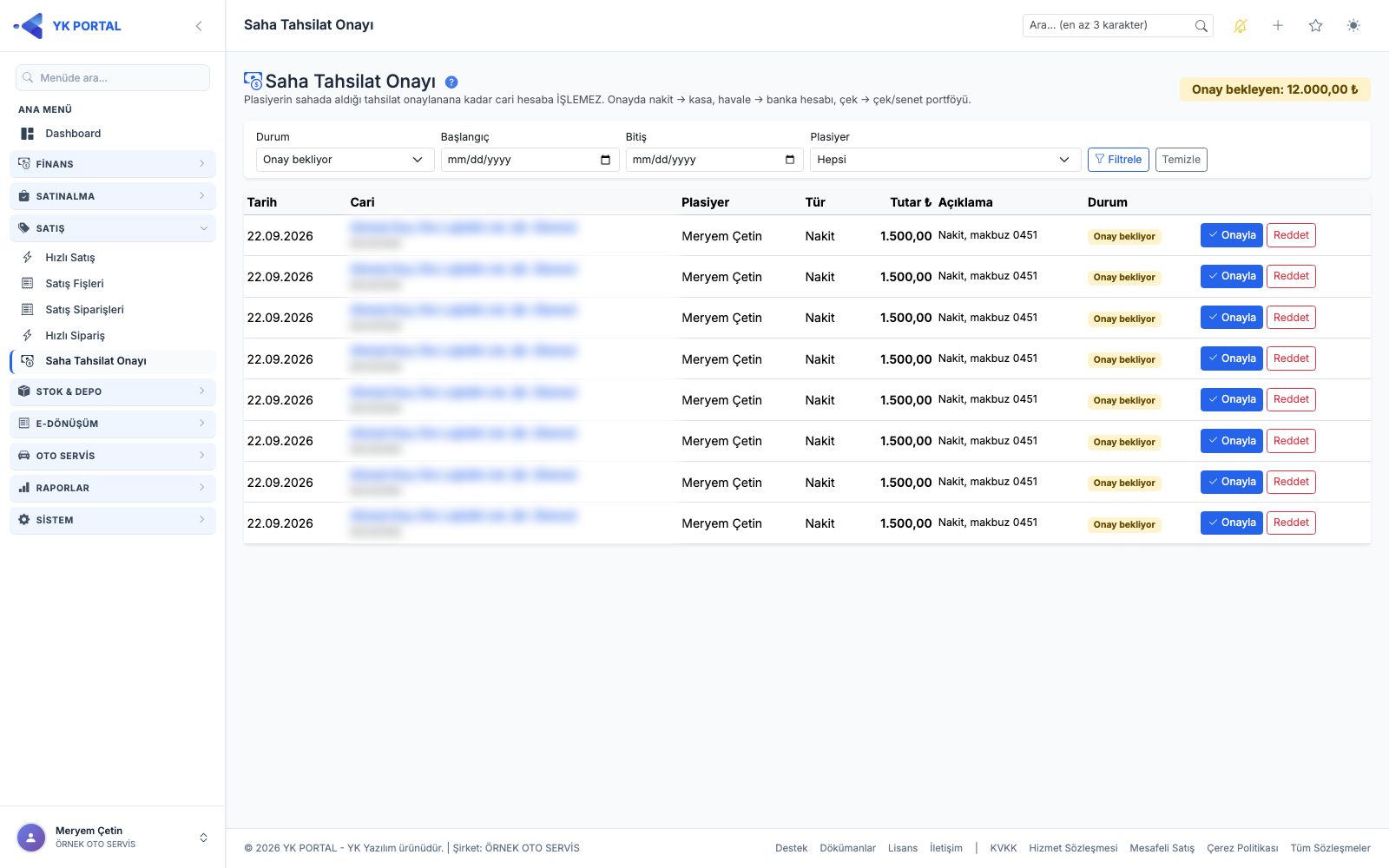Collapse the sidebar with the arrow icon
The image size is (1389, 868).
click(x=199, y=26)
